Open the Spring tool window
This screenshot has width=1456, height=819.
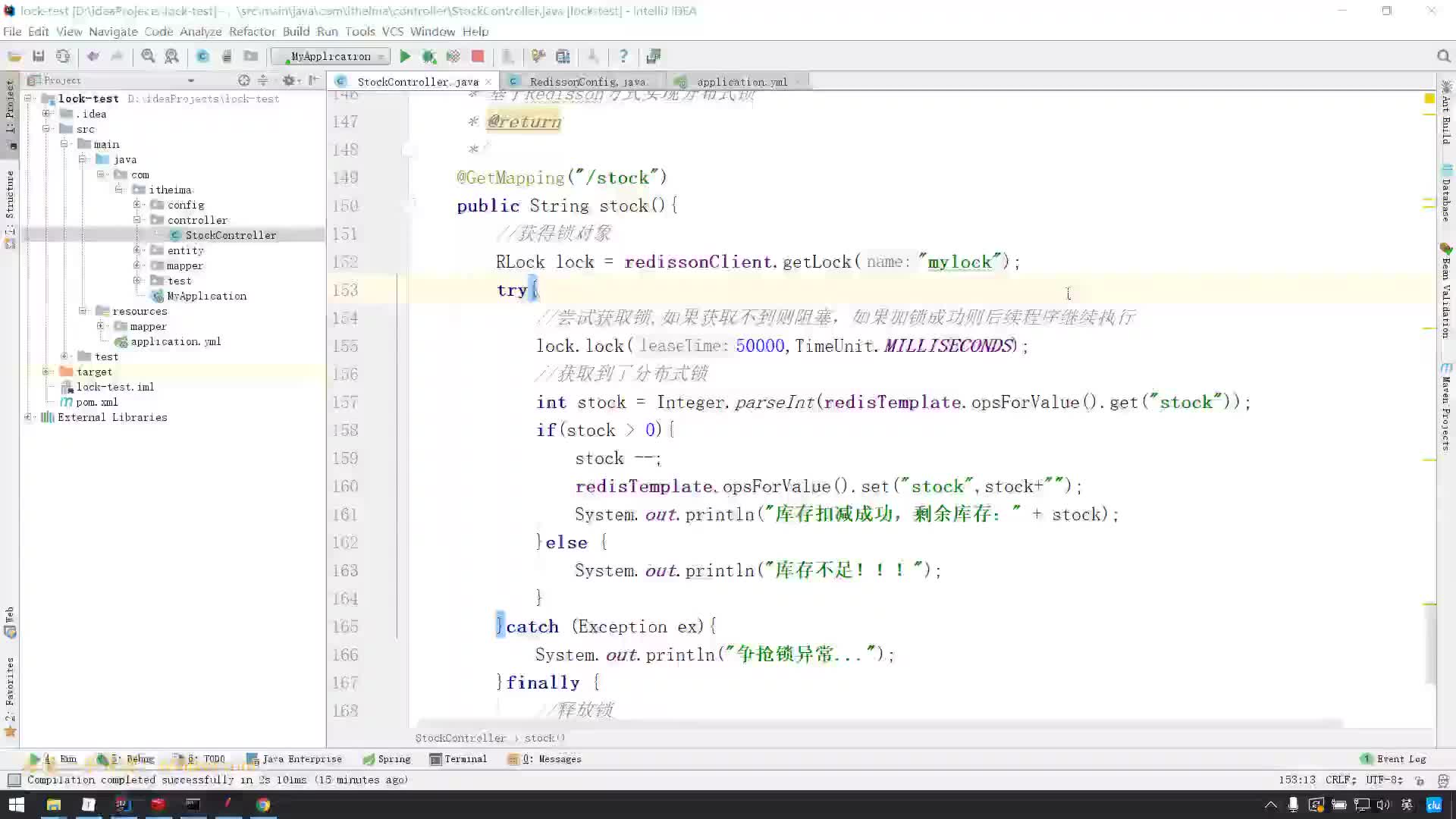coord(387,759)
